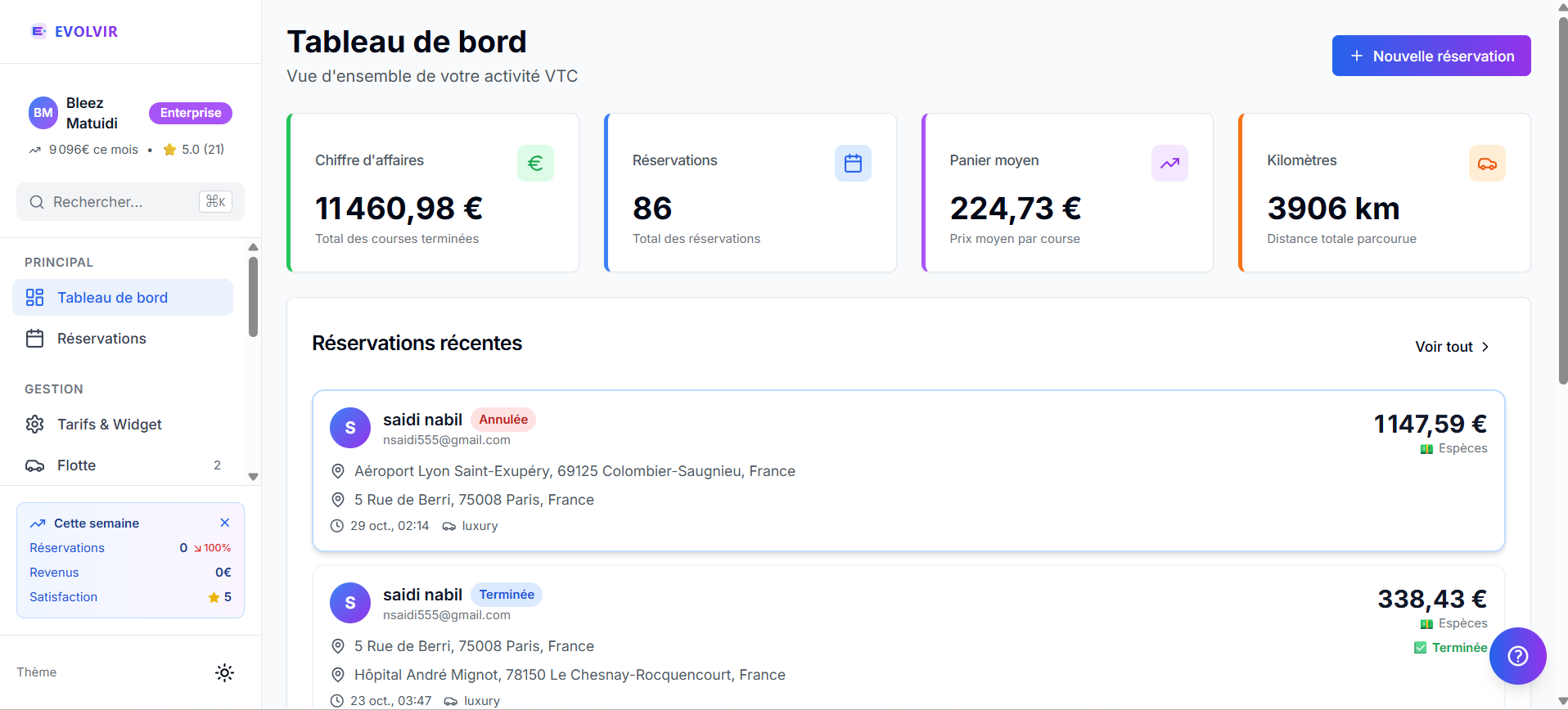The image size is (1568, 710).
Task: Click the 100% decrease indicator
Action: coord(212,548)
